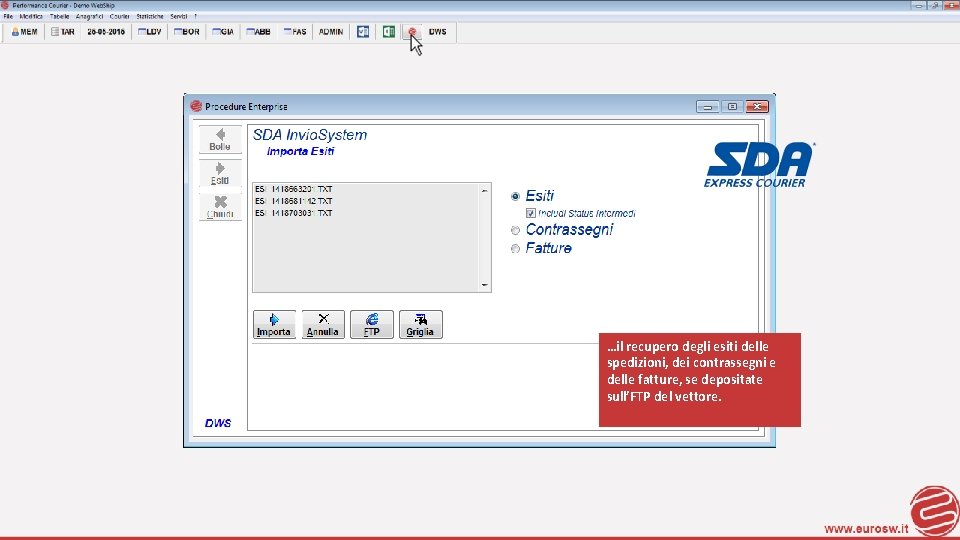The height and width of the screenshot is (540, 960).
Task: Click the Esiti sidebar arrow button
Action: (220, 173)
